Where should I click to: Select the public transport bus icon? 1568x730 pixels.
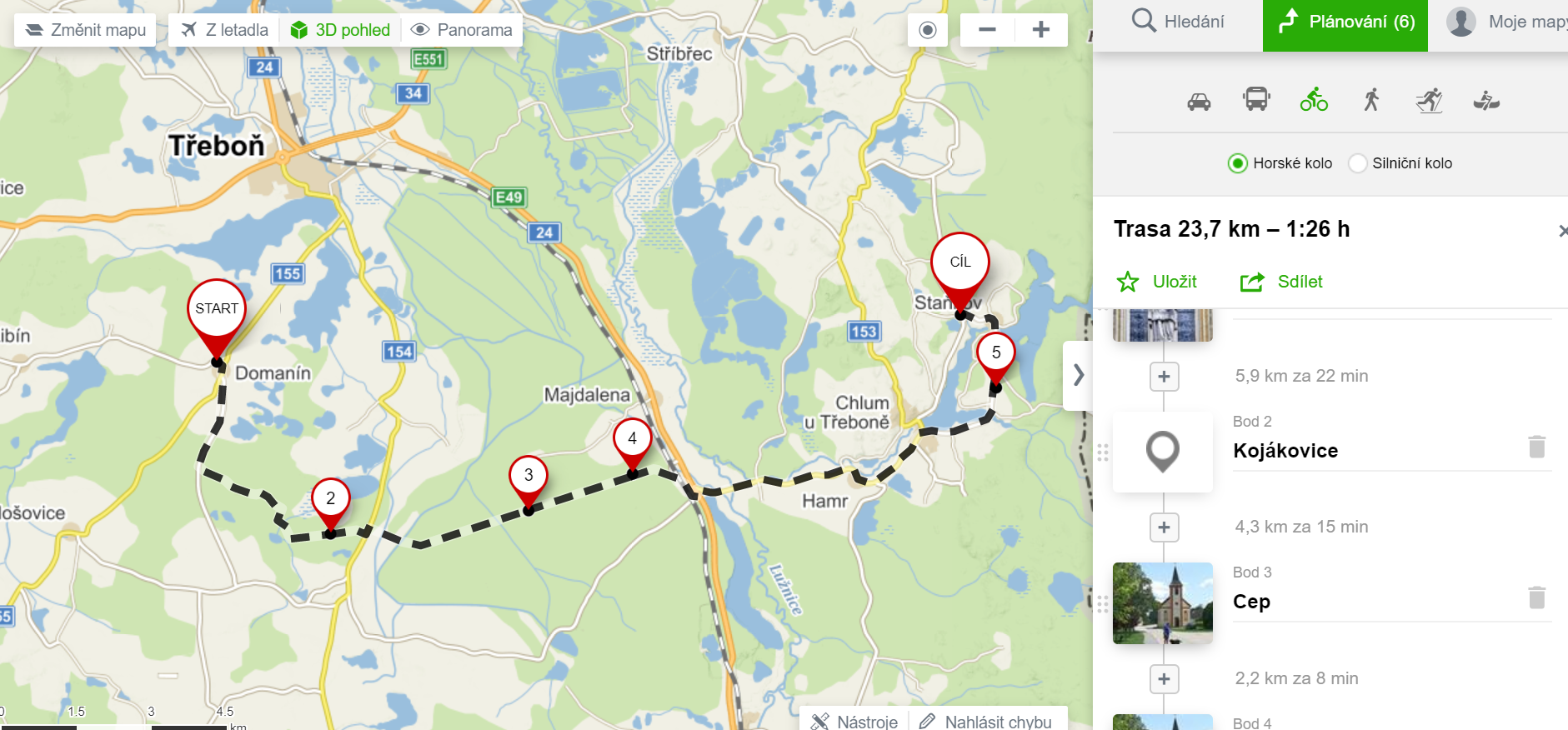click(1256, 100)
